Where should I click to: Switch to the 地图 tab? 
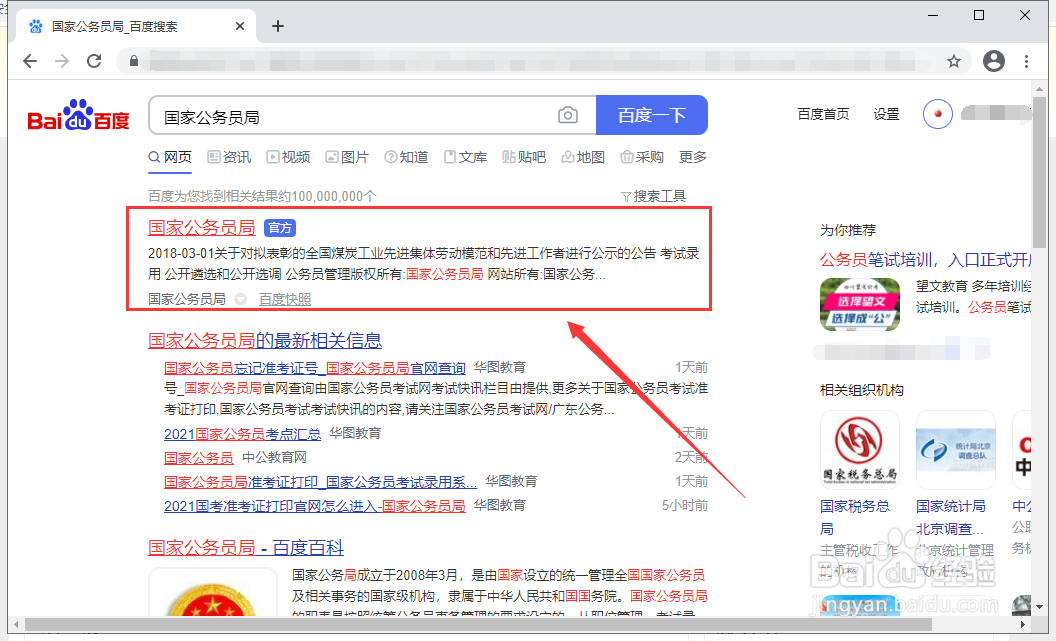(x=583, y=157)
